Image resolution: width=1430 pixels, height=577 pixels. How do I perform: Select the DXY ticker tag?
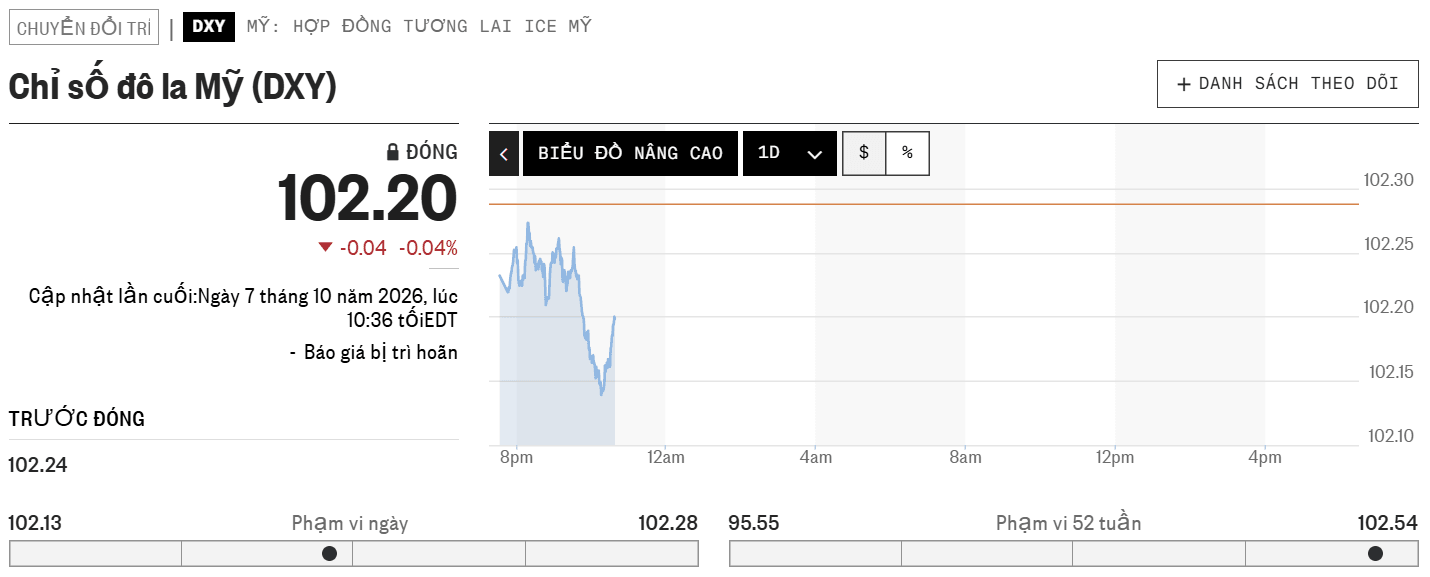209,27
